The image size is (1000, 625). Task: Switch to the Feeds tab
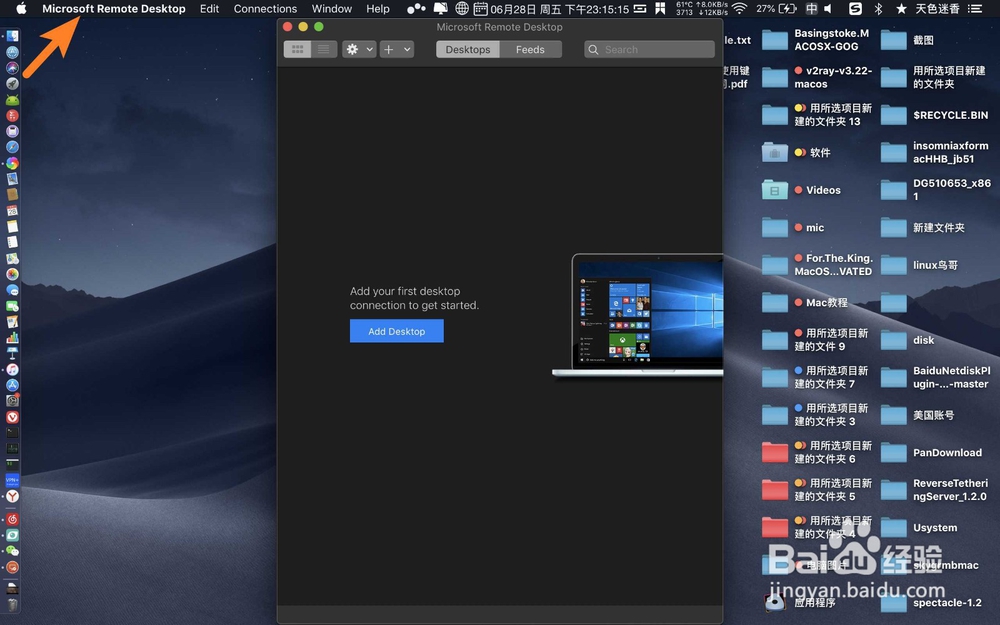(529, 48)
